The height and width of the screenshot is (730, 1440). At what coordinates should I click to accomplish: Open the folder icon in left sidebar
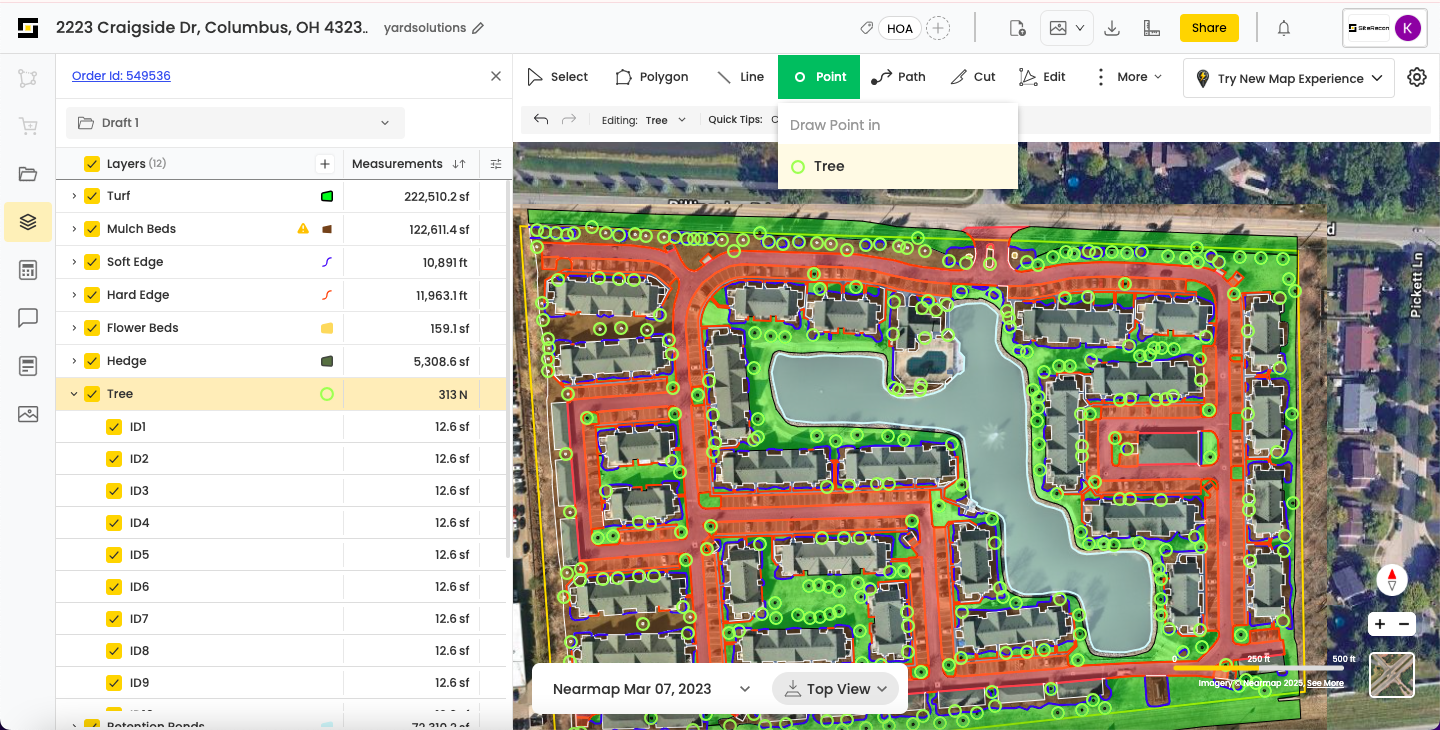tap(28, 174)
